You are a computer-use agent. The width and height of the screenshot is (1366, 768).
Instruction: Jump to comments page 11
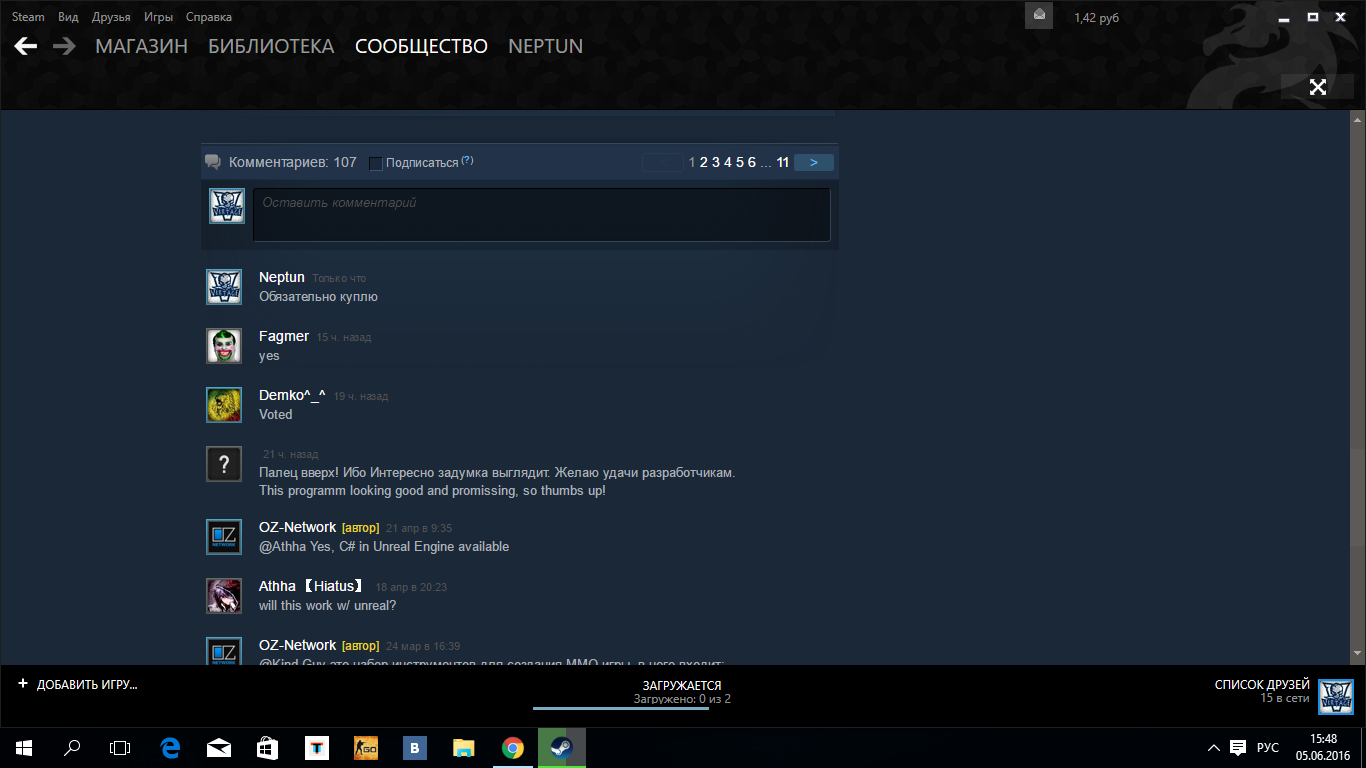(x=783, y=162)
